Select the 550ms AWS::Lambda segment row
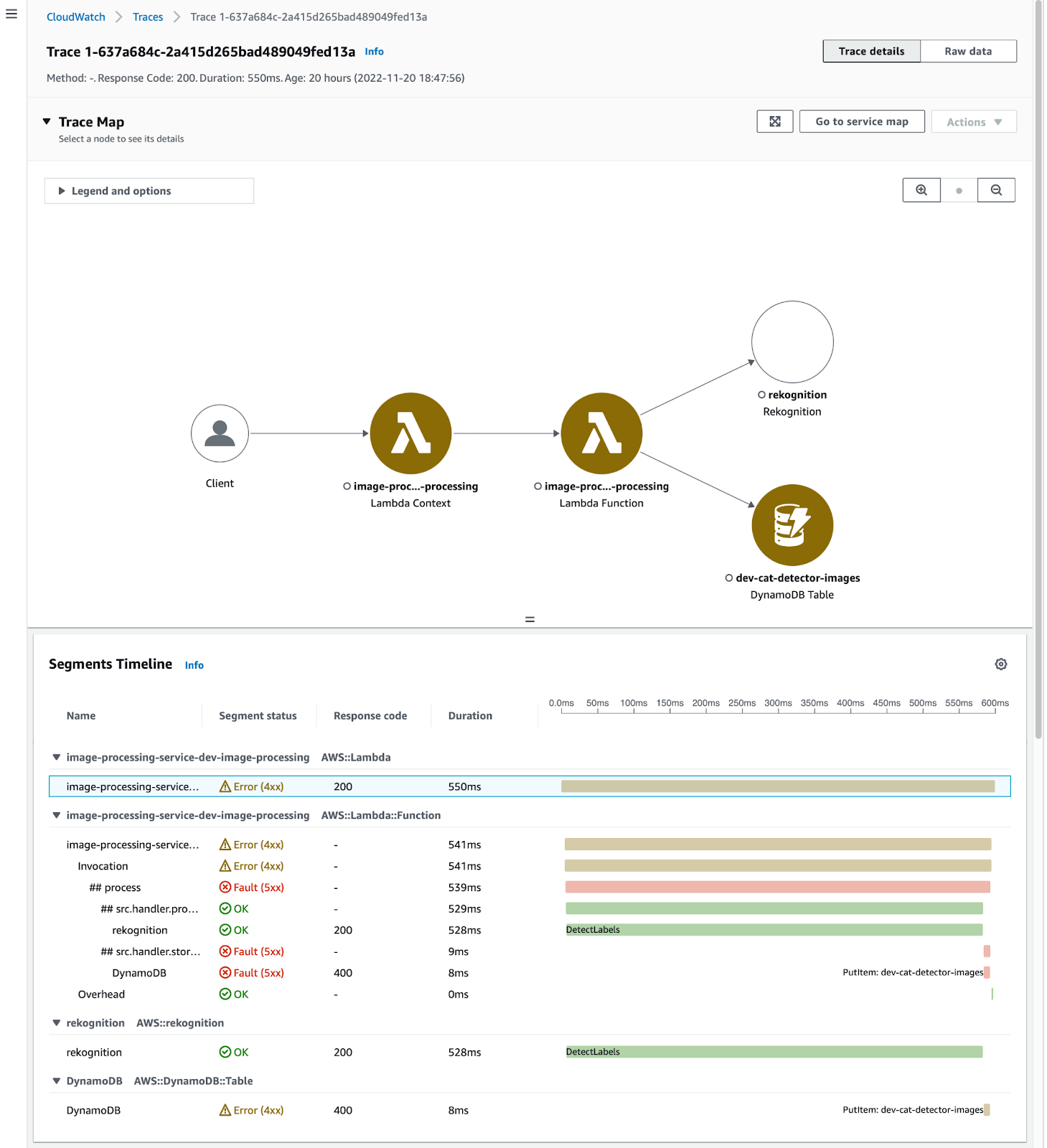 [x=530, y=786]
